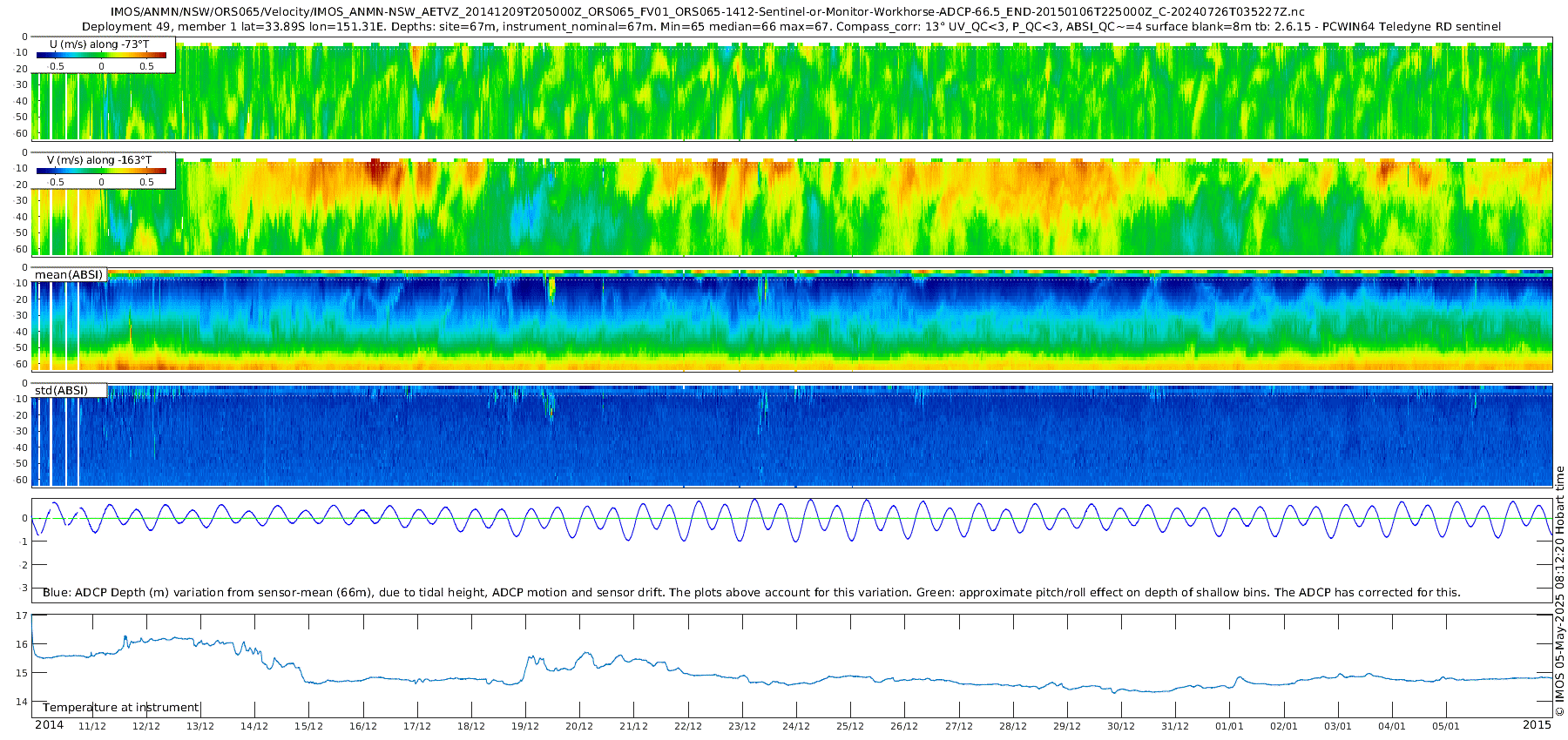Click the Deployment 49 metadata line
The width and height of the screenshot is (1568, 740).
792,27
